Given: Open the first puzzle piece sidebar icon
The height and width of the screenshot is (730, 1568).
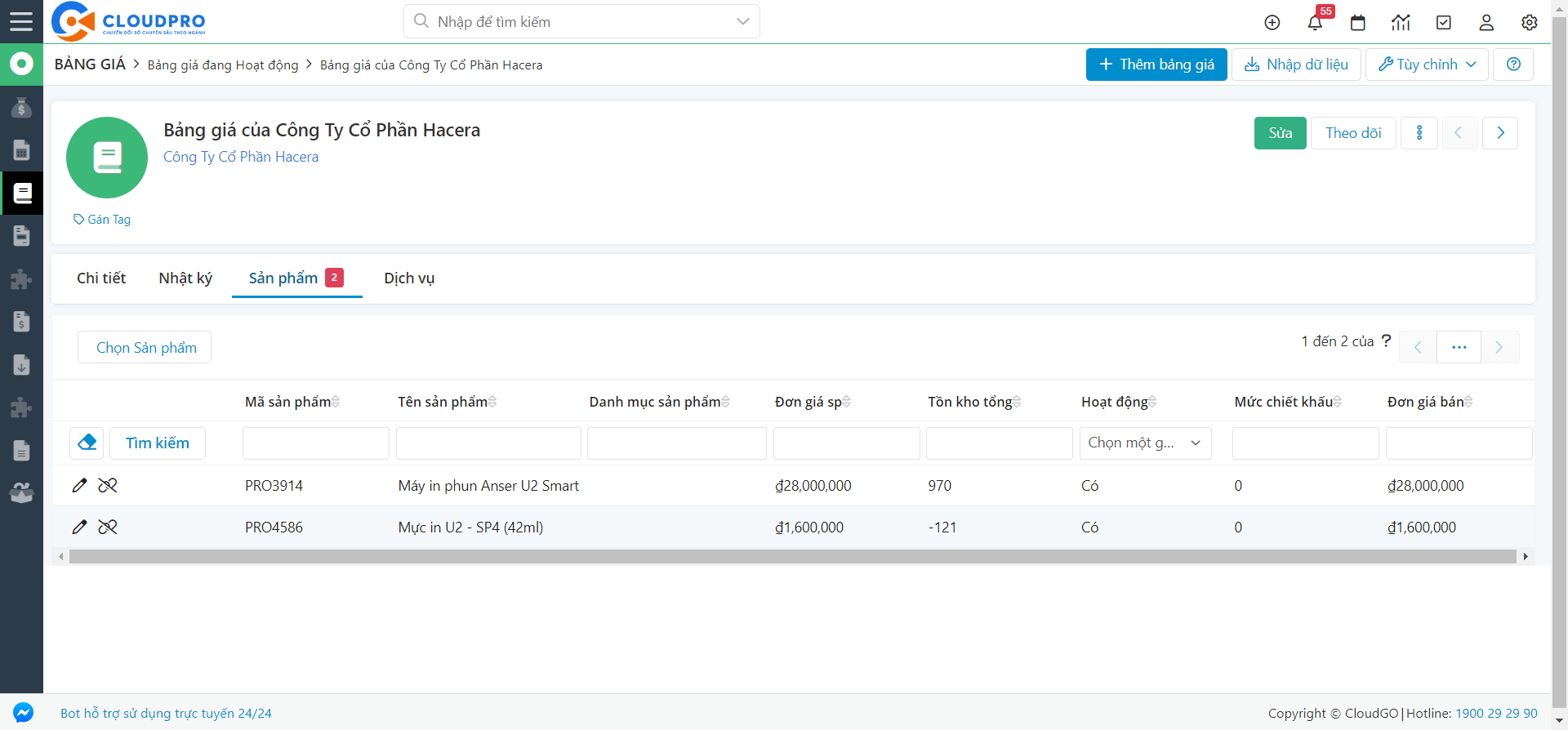Looking at the screenshot, I should click(x=21, y=279).
